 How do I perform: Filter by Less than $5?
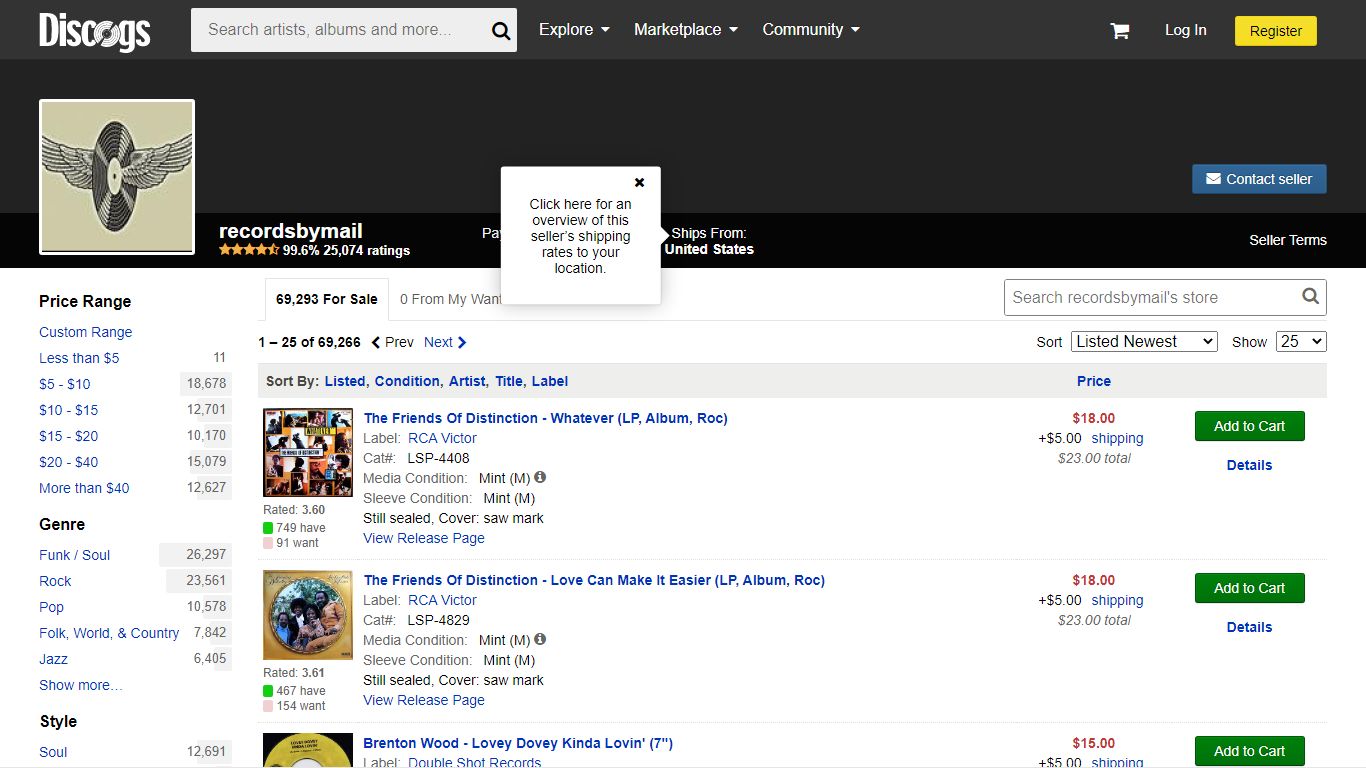[79, 358]
